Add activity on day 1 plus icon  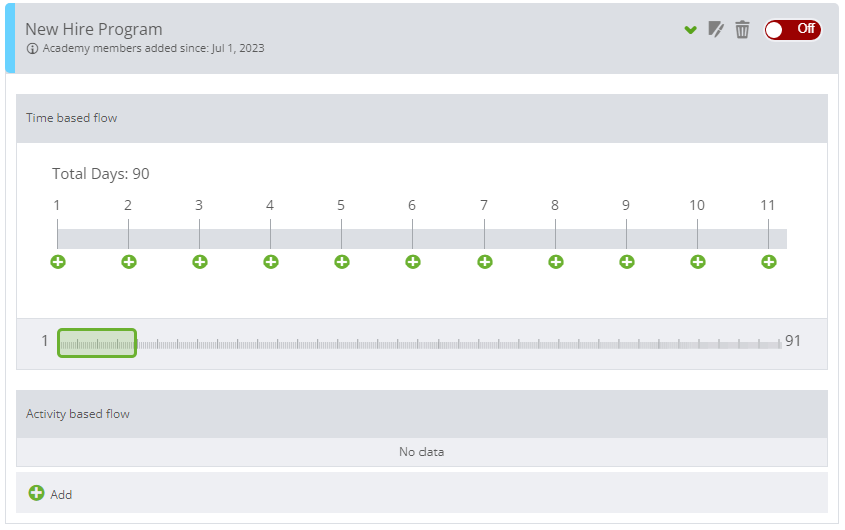coord(58,261)
